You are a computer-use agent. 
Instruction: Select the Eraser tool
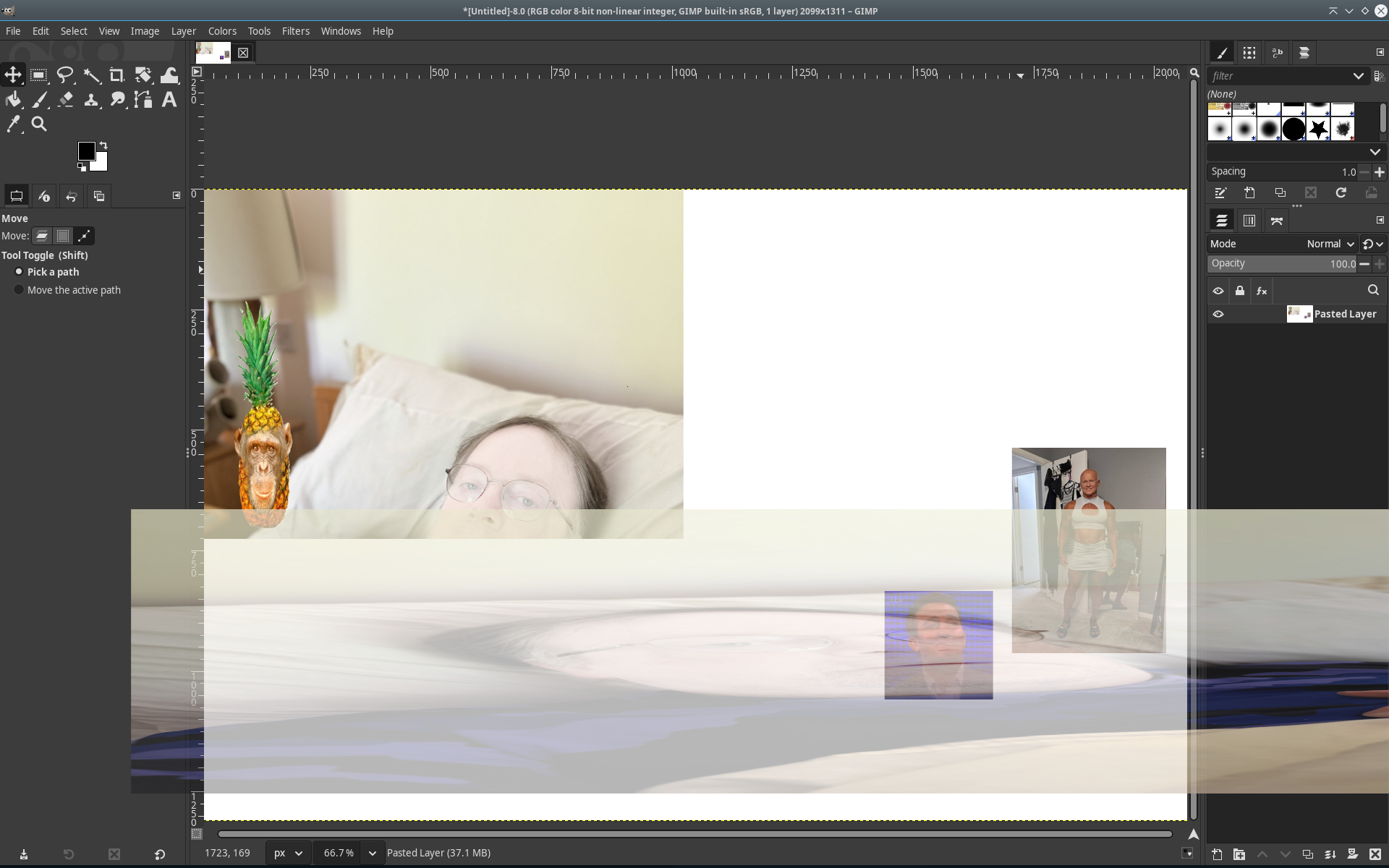coord(66,100)
